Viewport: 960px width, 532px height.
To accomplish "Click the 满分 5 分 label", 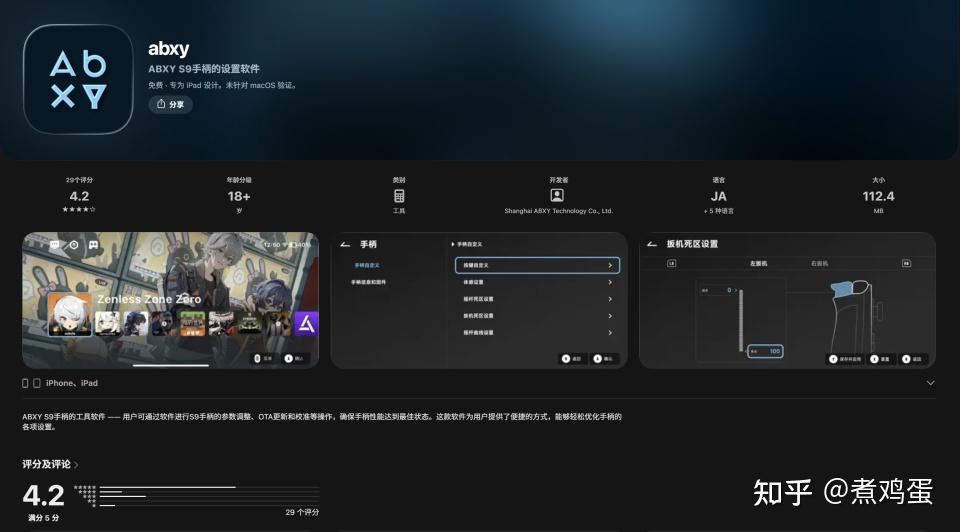I will pos(43,518).
